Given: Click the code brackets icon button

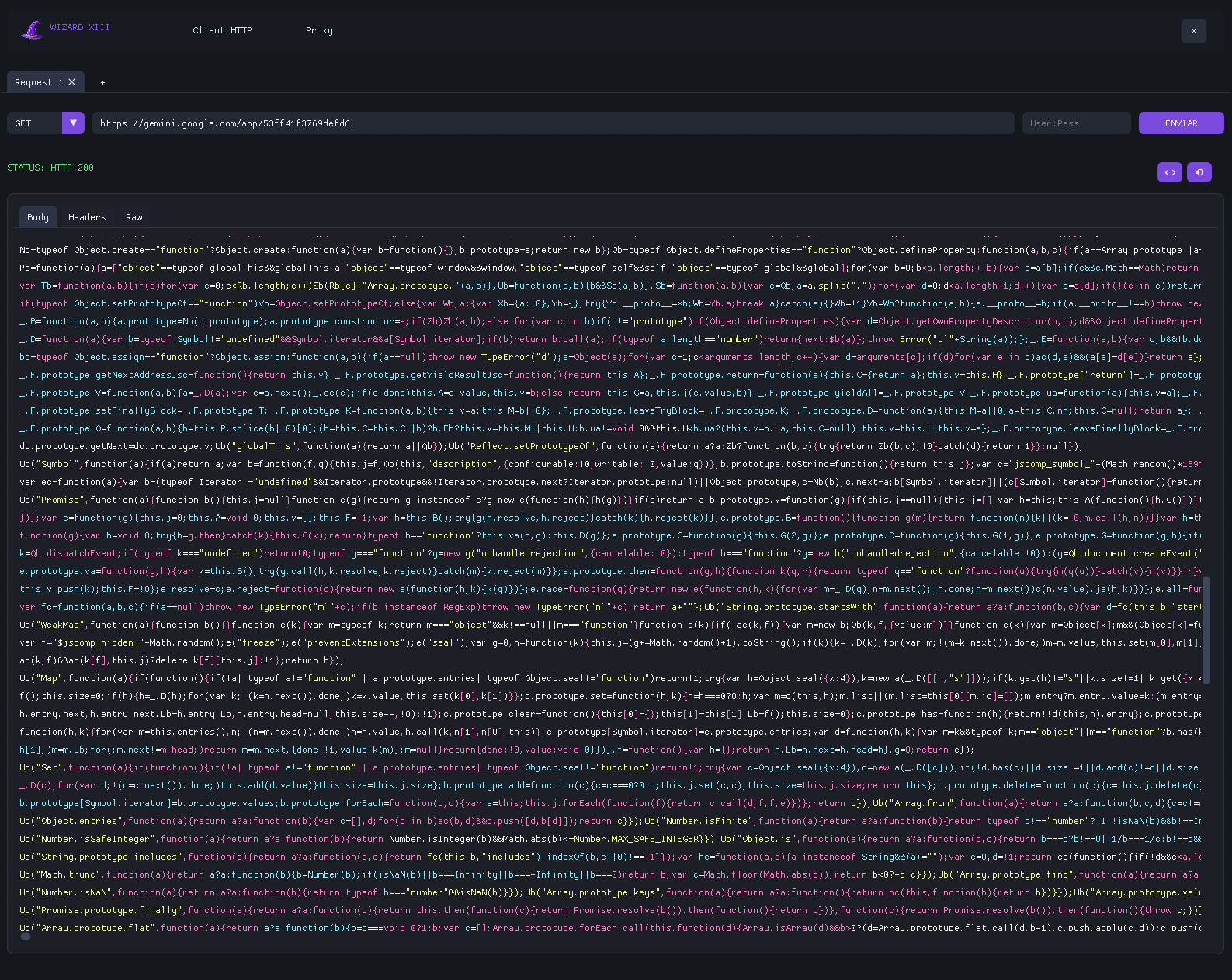Looking at the screenshot, I should pos(1169,172).
